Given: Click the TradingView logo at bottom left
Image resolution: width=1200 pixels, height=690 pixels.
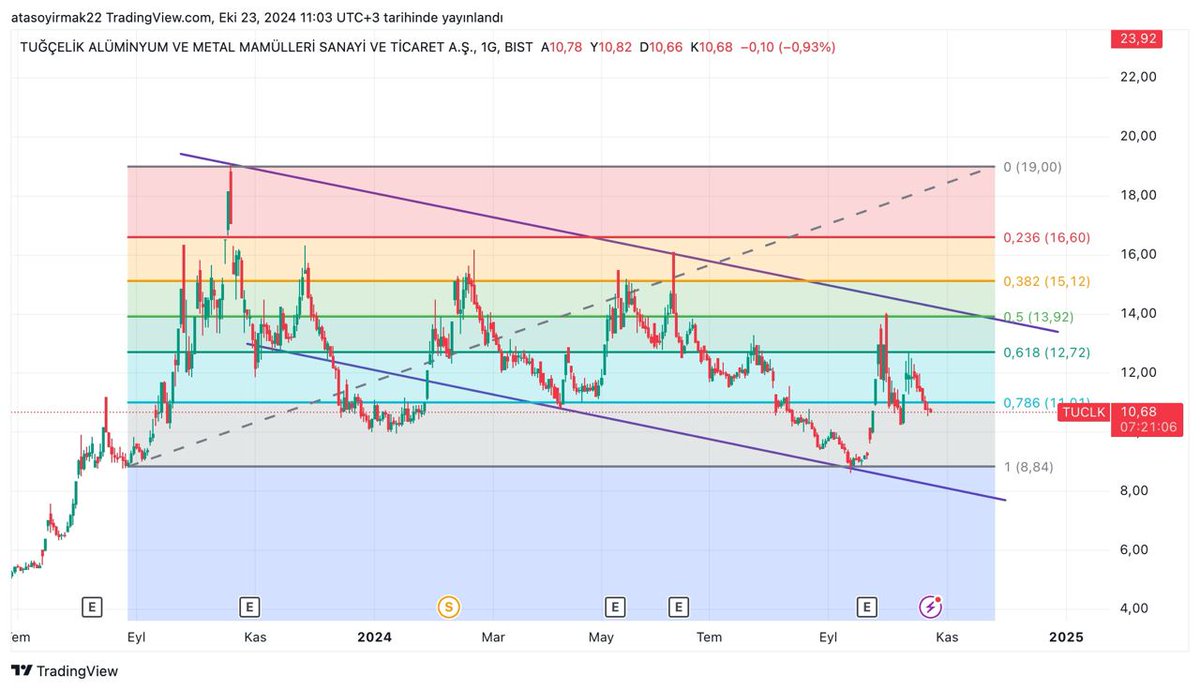Looking at the screenshot, I should 64,671.
